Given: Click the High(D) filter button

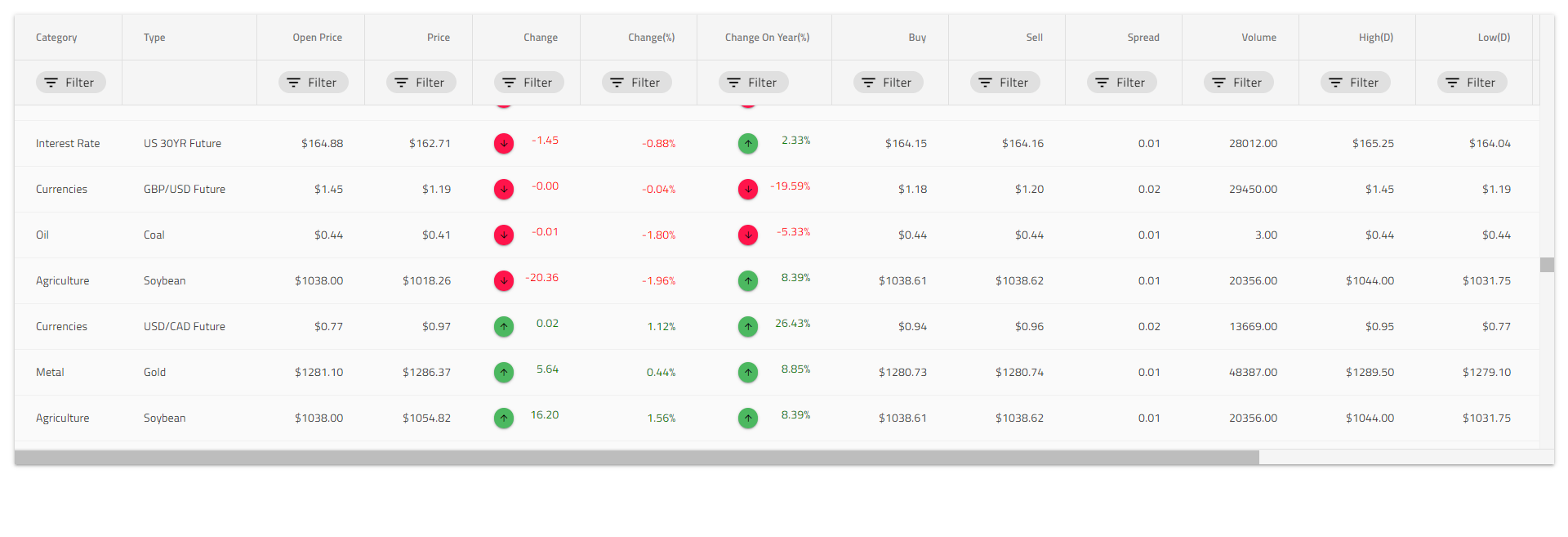Looking at the screenshot, I should (1356, 83).
